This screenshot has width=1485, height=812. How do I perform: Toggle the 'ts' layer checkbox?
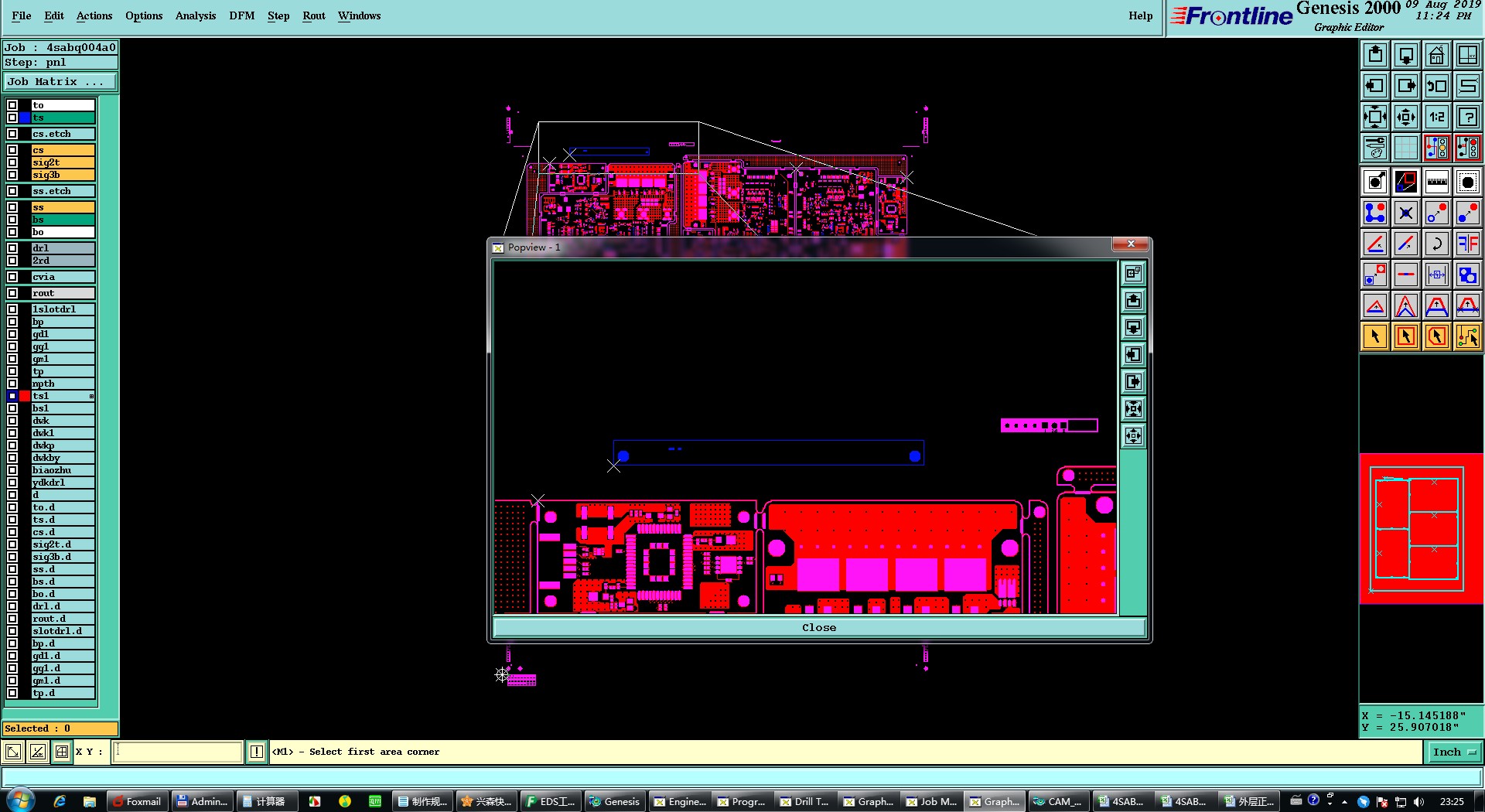12,118
